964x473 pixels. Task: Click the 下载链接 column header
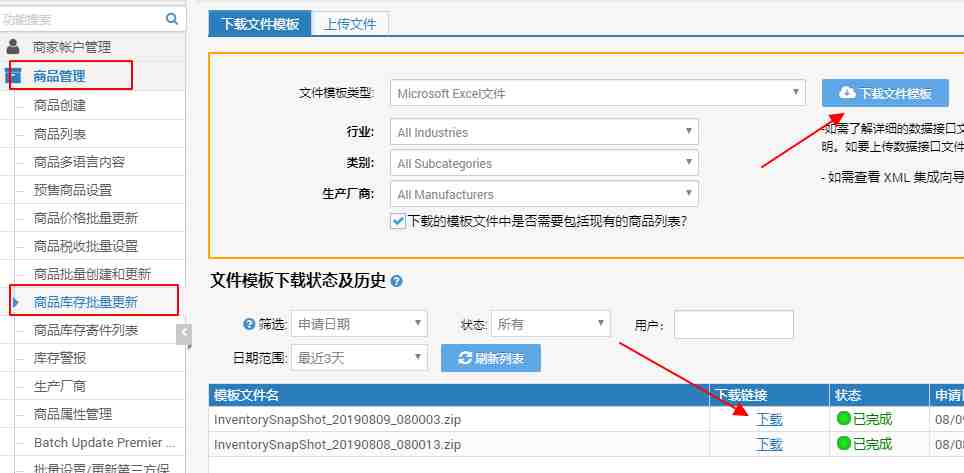click(x=769, y=395)
